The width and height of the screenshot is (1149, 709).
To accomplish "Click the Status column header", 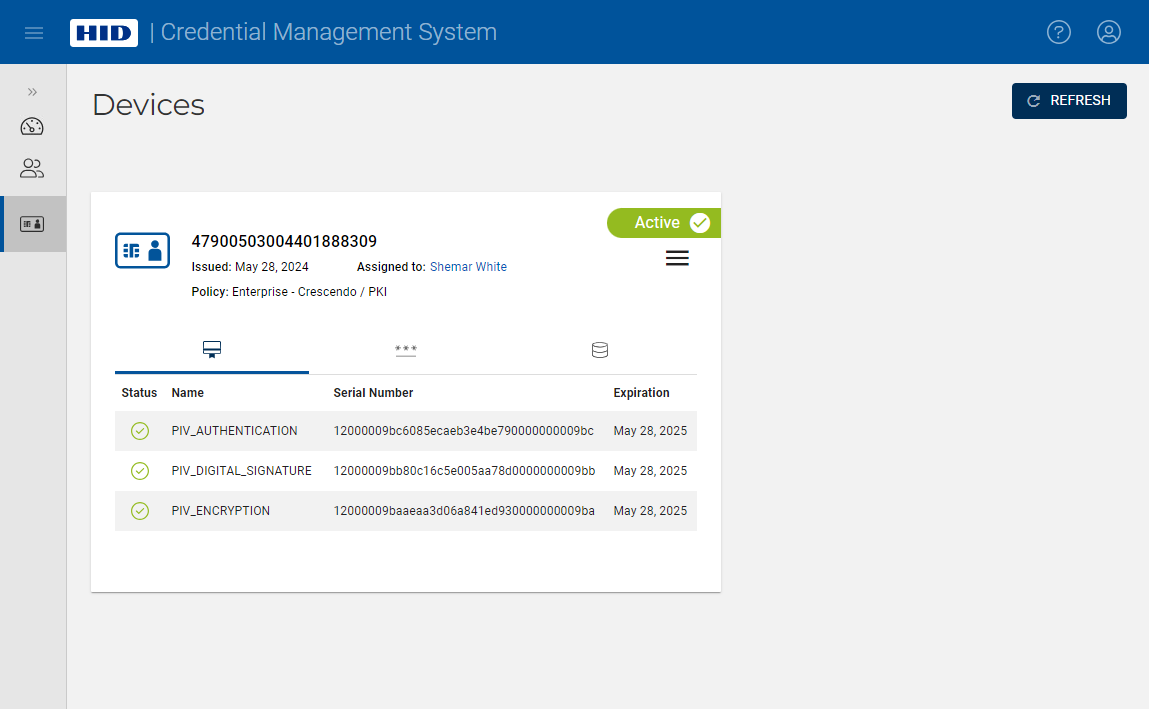I will 139,393.
